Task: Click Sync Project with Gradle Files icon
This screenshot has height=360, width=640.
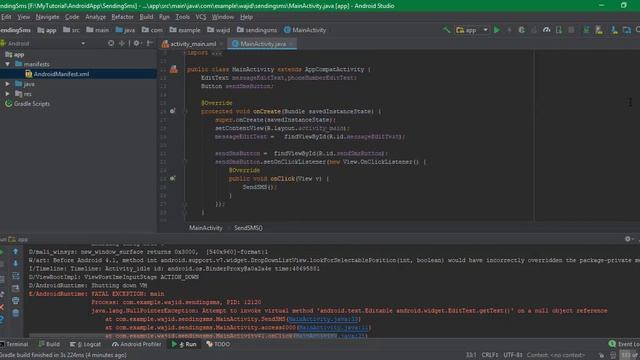Action: point(587,30)
